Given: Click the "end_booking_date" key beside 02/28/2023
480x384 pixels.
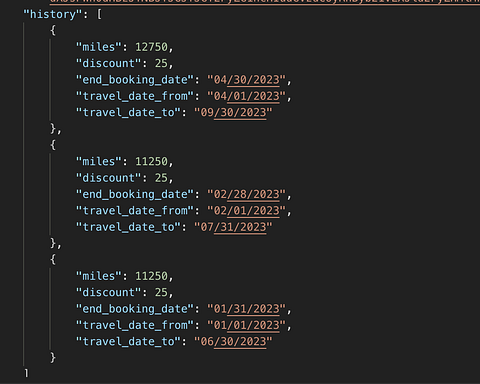Looking at the screenshot, I should [135, 195].
